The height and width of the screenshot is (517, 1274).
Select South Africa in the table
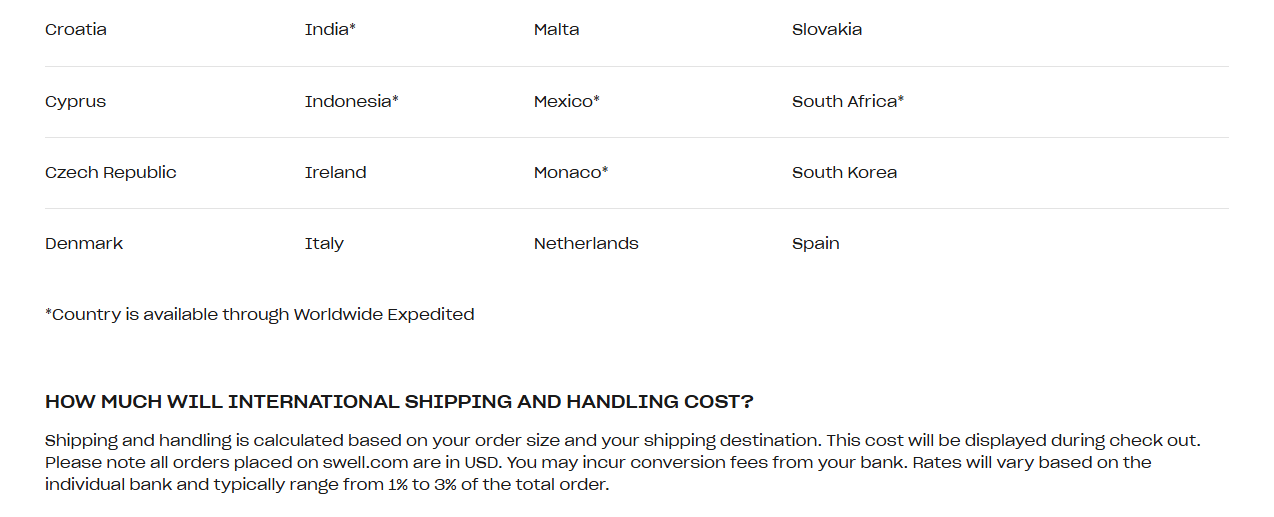click(x=847, y=101)
